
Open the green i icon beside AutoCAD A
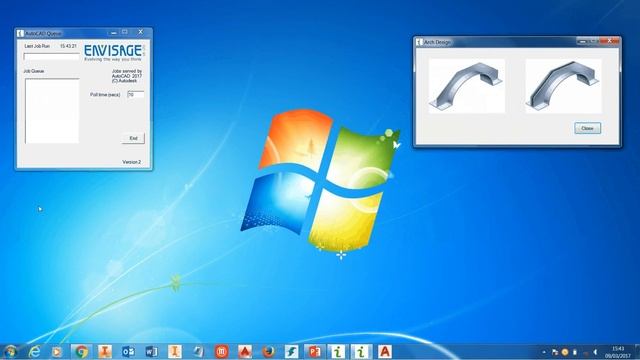(361, 351)
